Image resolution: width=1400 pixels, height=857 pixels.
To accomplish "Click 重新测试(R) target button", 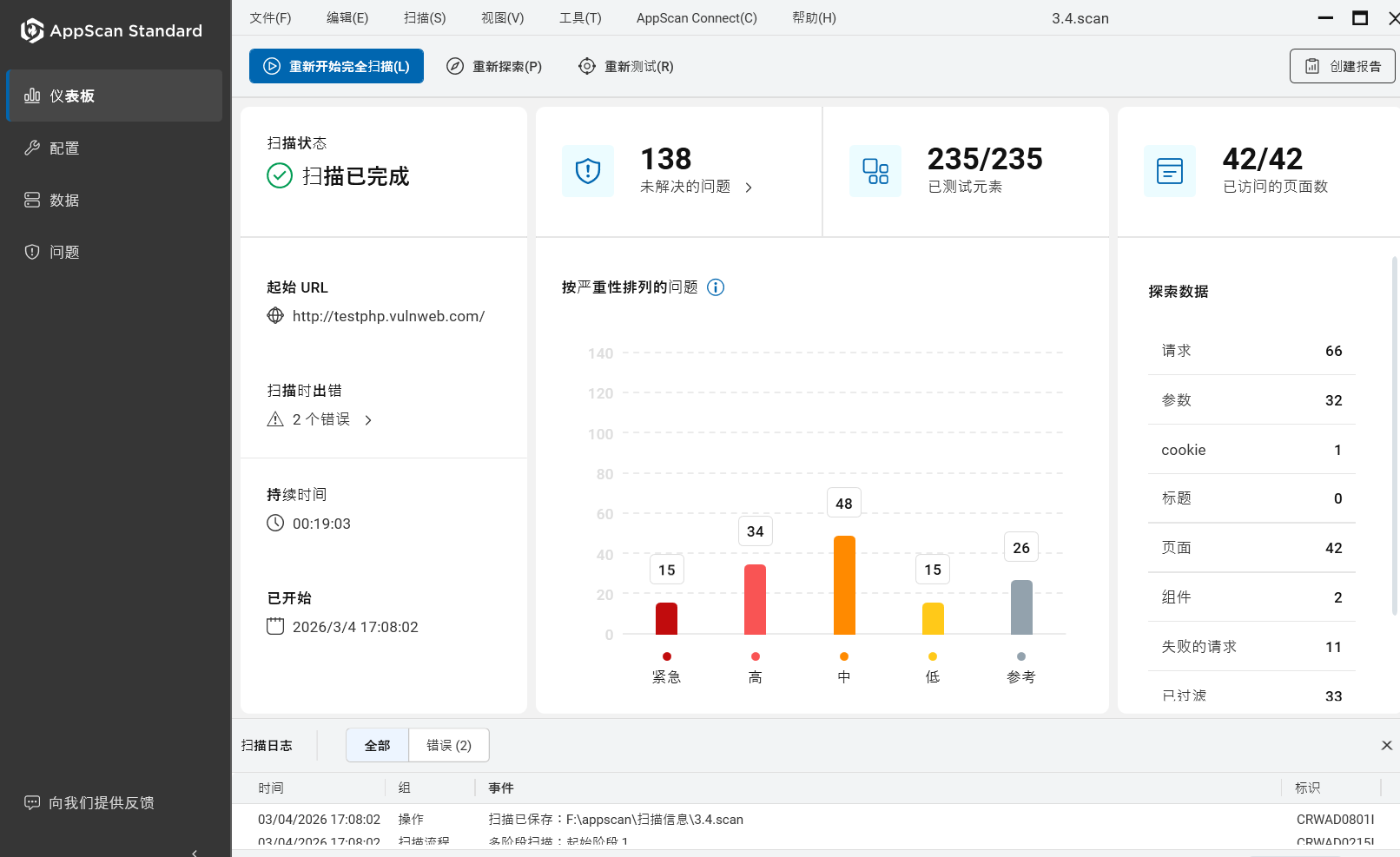I will coord(626,66).
